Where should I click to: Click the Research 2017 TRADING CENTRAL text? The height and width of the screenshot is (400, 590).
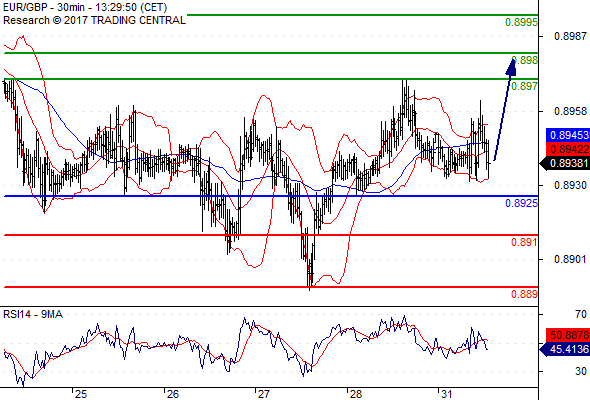94,20
